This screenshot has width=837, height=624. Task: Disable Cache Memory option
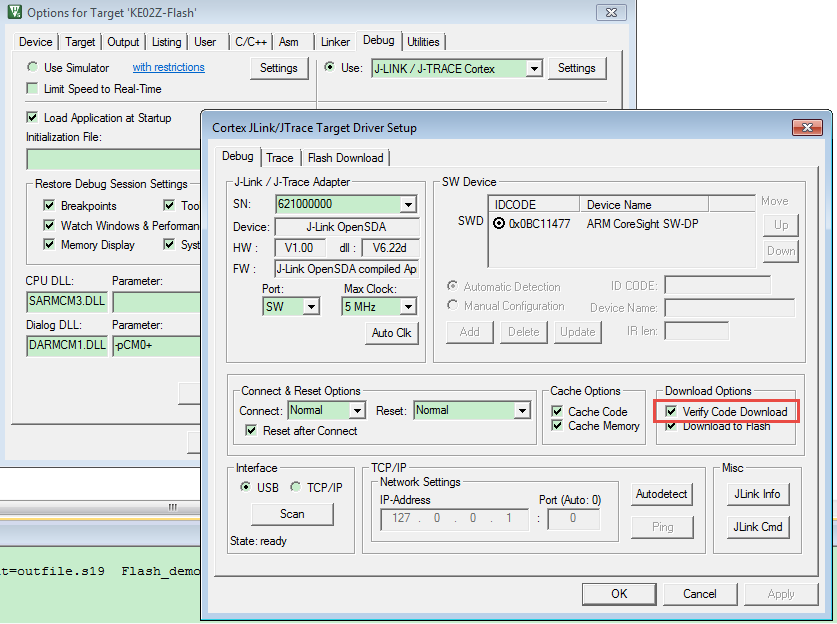tap(557, 425)
